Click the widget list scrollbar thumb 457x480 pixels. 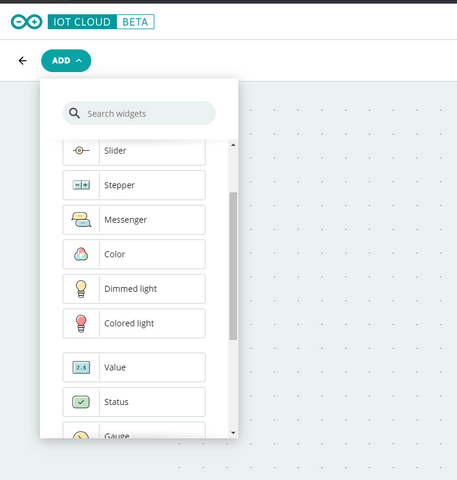pos(233,266)
